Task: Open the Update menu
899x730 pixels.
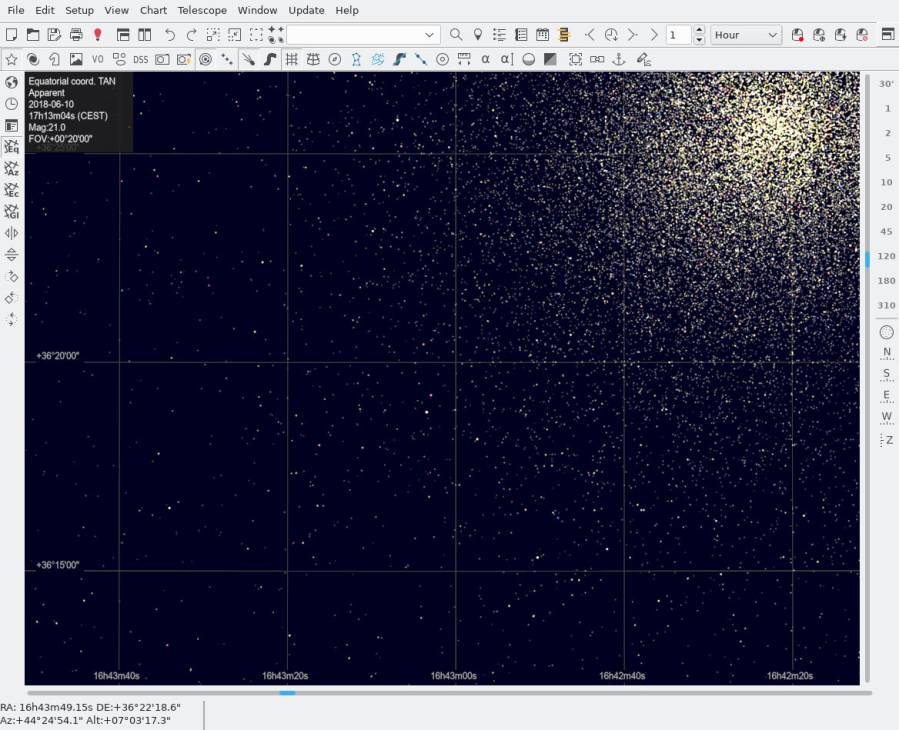Action: coord(306,10)
